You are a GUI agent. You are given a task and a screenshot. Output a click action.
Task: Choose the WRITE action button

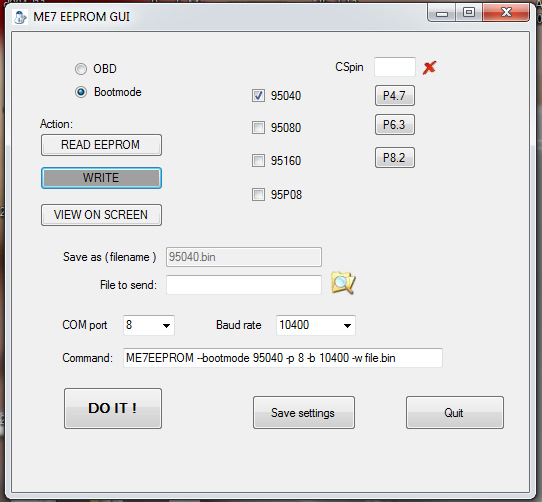coord(101,178)
